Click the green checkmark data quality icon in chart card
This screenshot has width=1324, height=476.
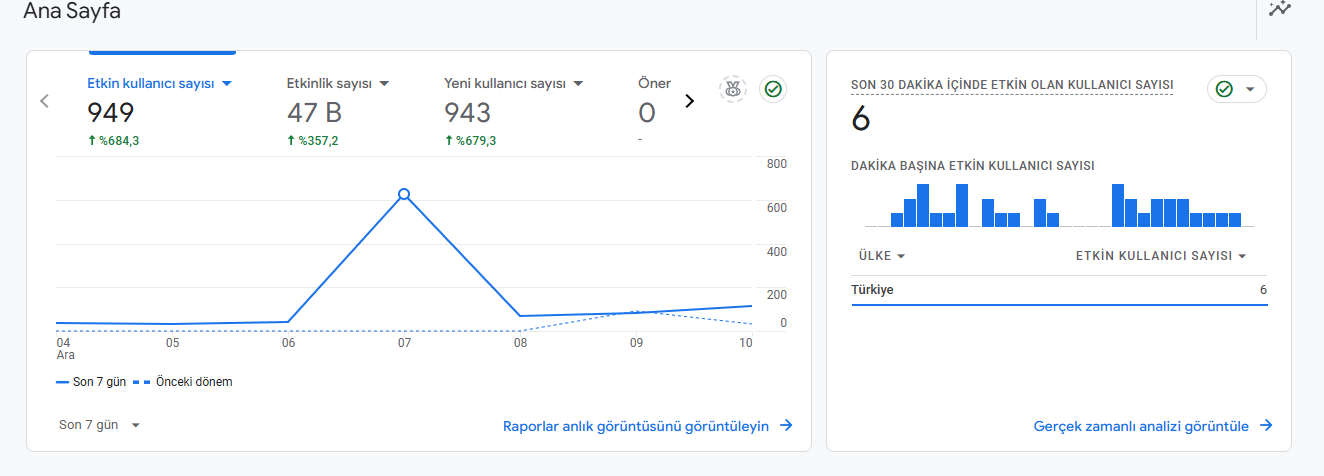click(x=773, y=89)
